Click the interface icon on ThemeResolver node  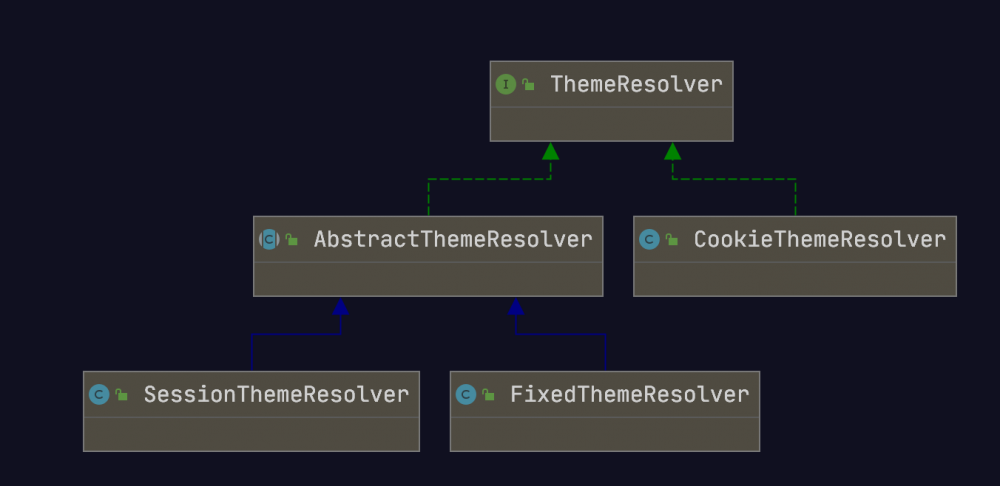pyautogui.click(x=506, y=85)
